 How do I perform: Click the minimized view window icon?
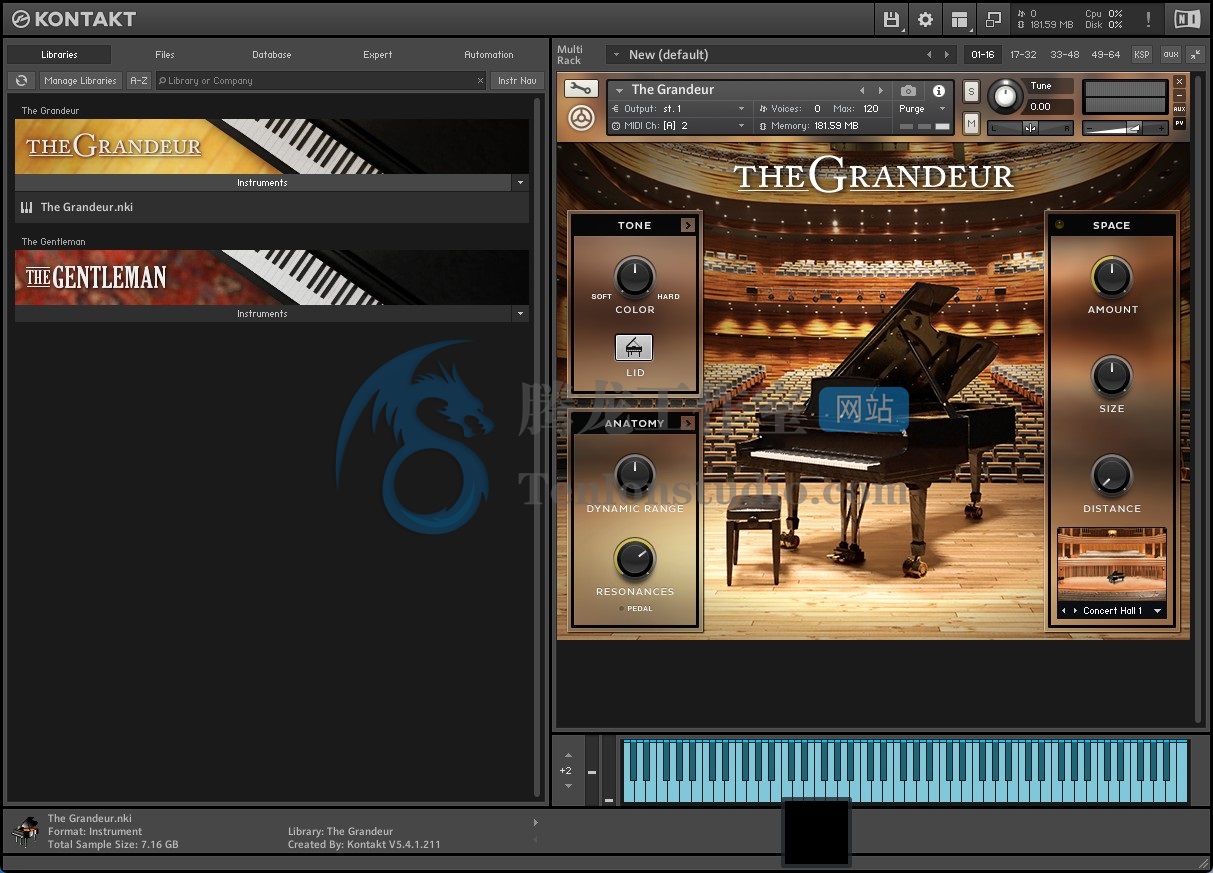tap(993, 19)
